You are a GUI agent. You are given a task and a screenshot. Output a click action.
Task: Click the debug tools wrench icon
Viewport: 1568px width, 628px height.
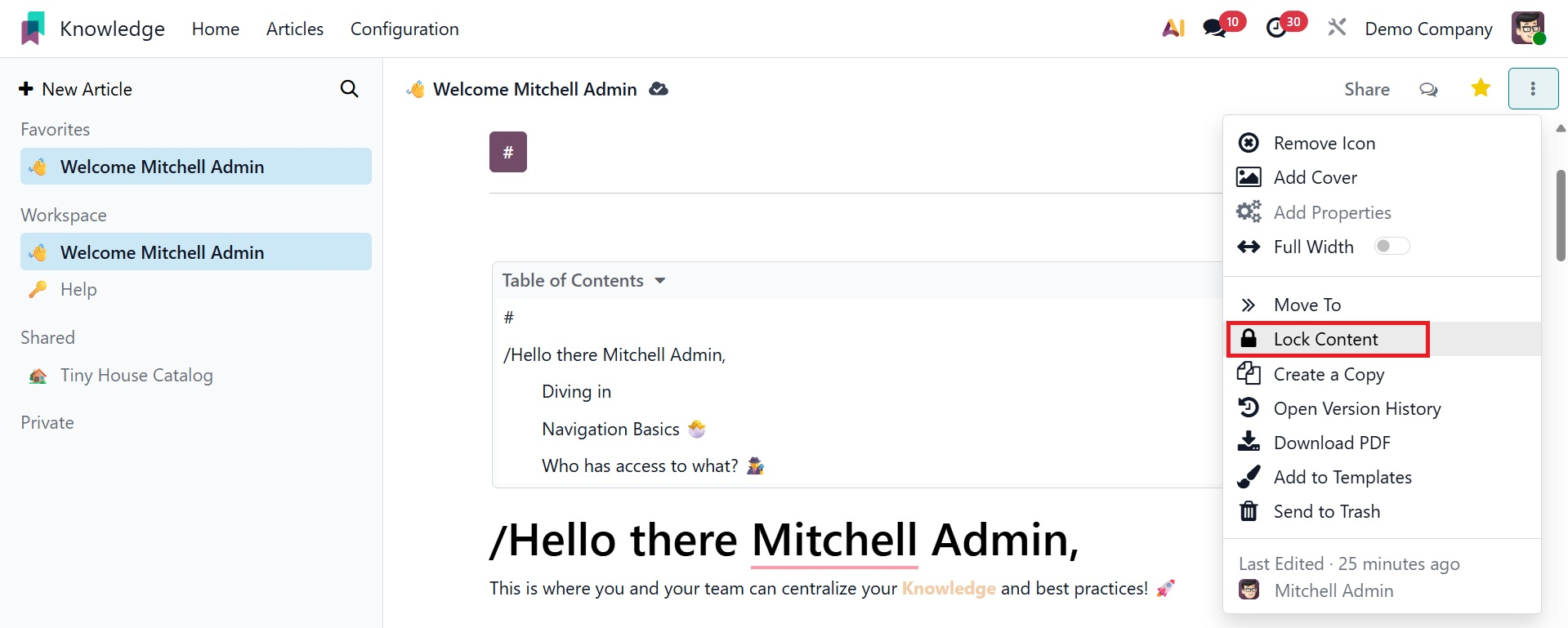click(1337, 29)
